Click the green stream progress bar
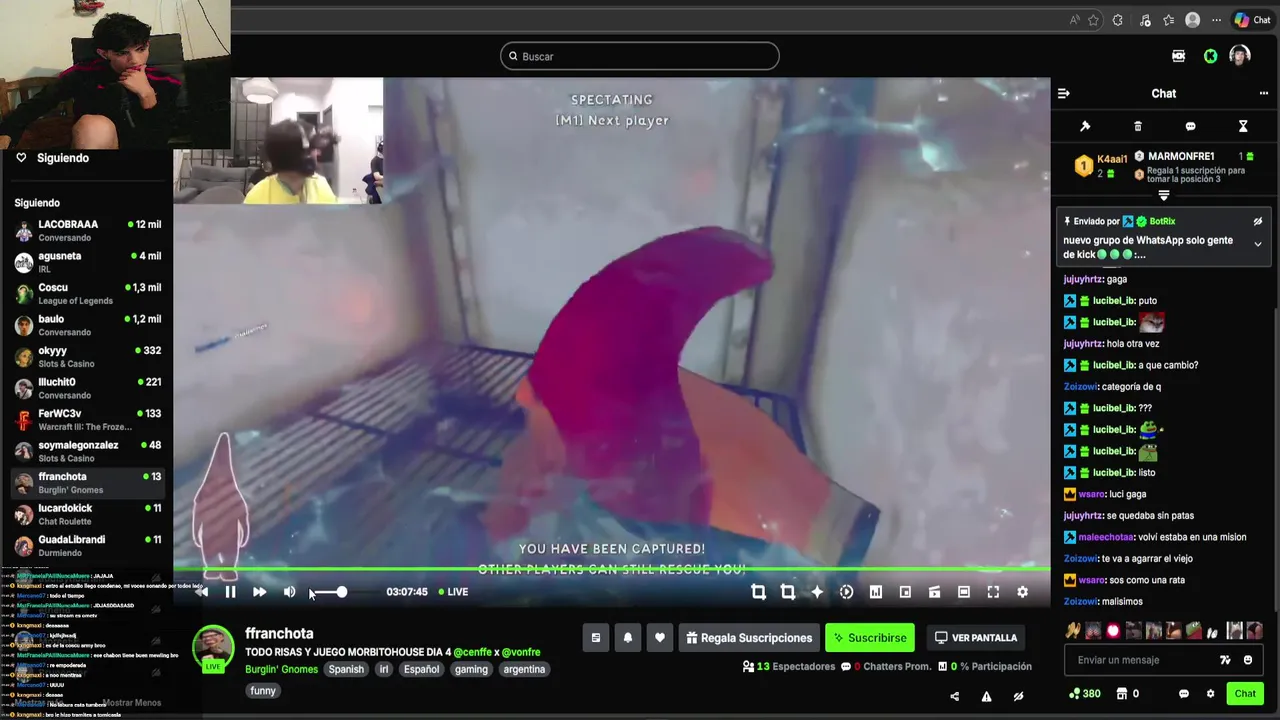The height and width of the screenshot is (720, 1280). pos(612,571)
